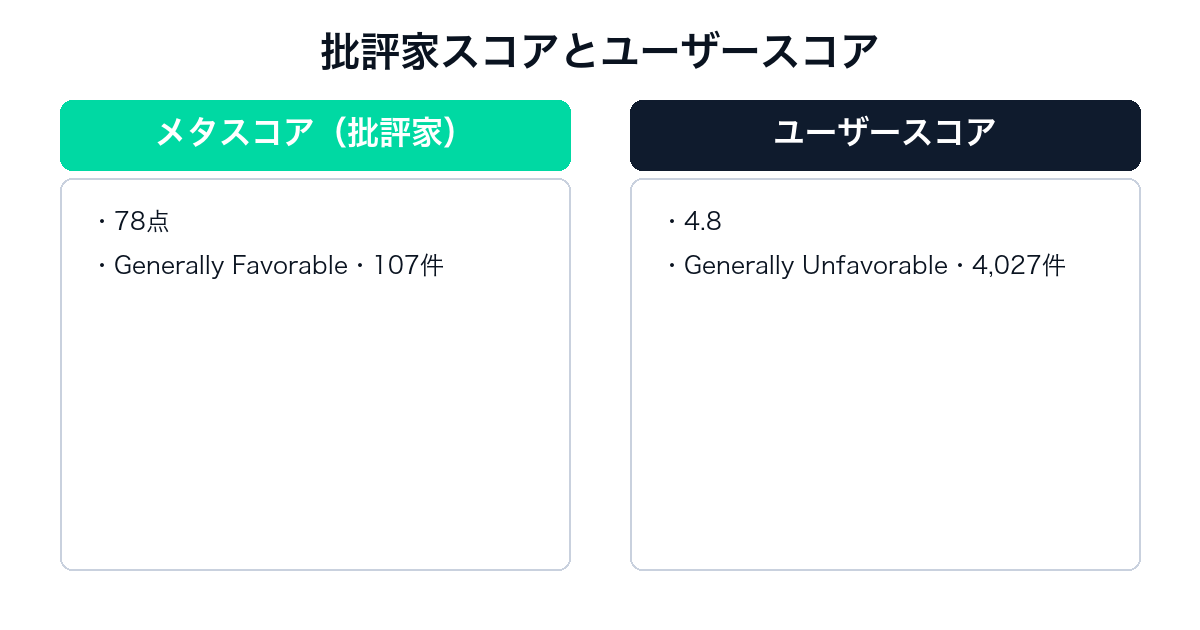Click empty area of critic score card
The height and width of the screenshot is (630, 1200).
point(315,430)
